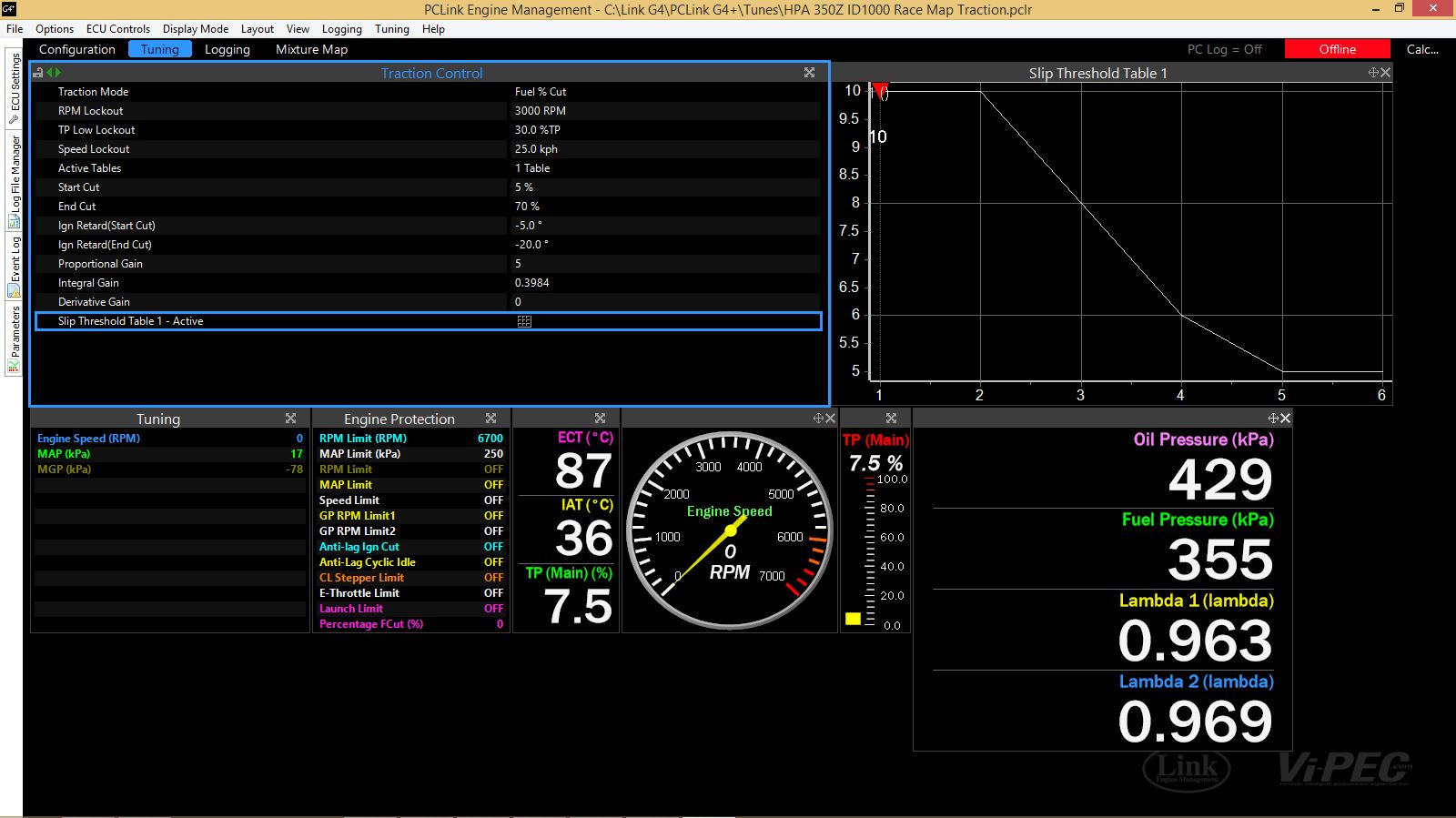Screen dimensions: 1456x818
Task: Close the Traction Control panel
Action: tap(809, 73)
